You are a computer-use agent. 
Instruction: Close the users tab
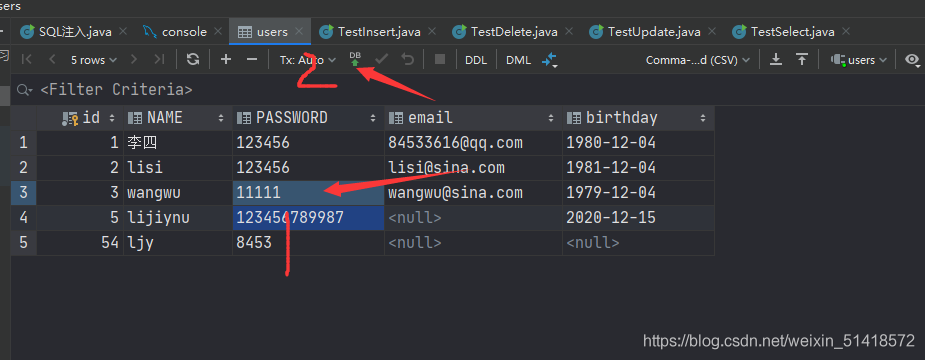300,31
